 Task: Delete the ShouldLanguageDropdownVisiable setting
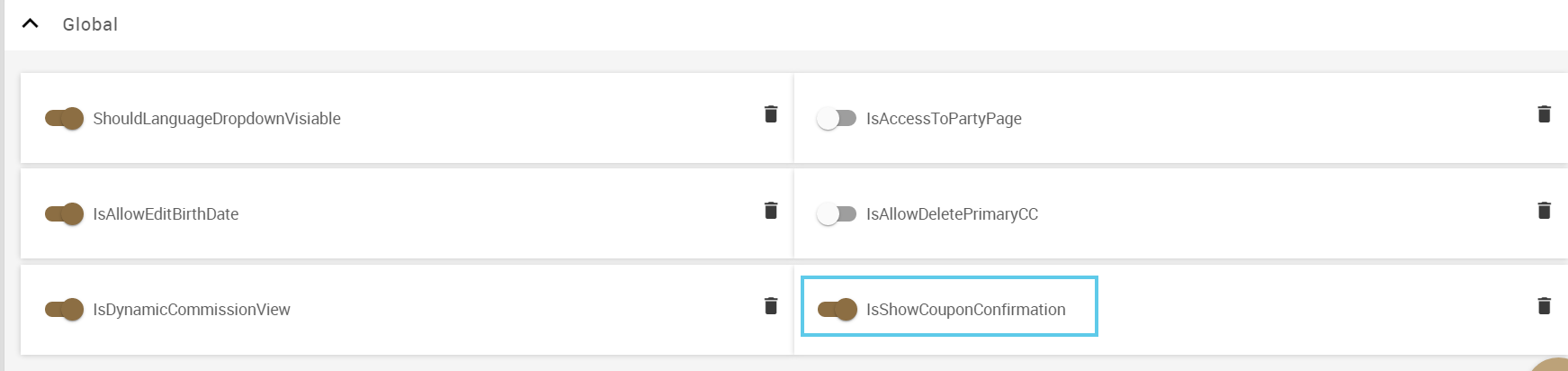click(771, 114)
